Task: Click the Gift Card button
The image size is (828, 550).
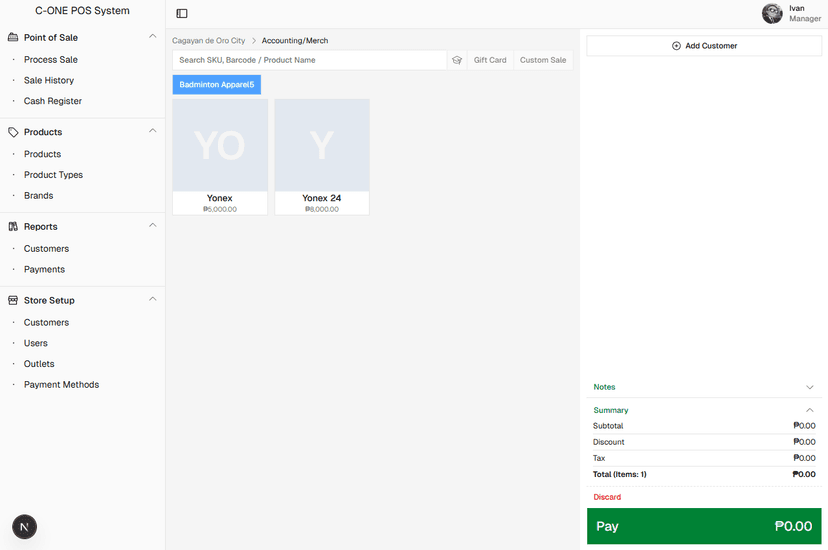Action: coord(490,60)
